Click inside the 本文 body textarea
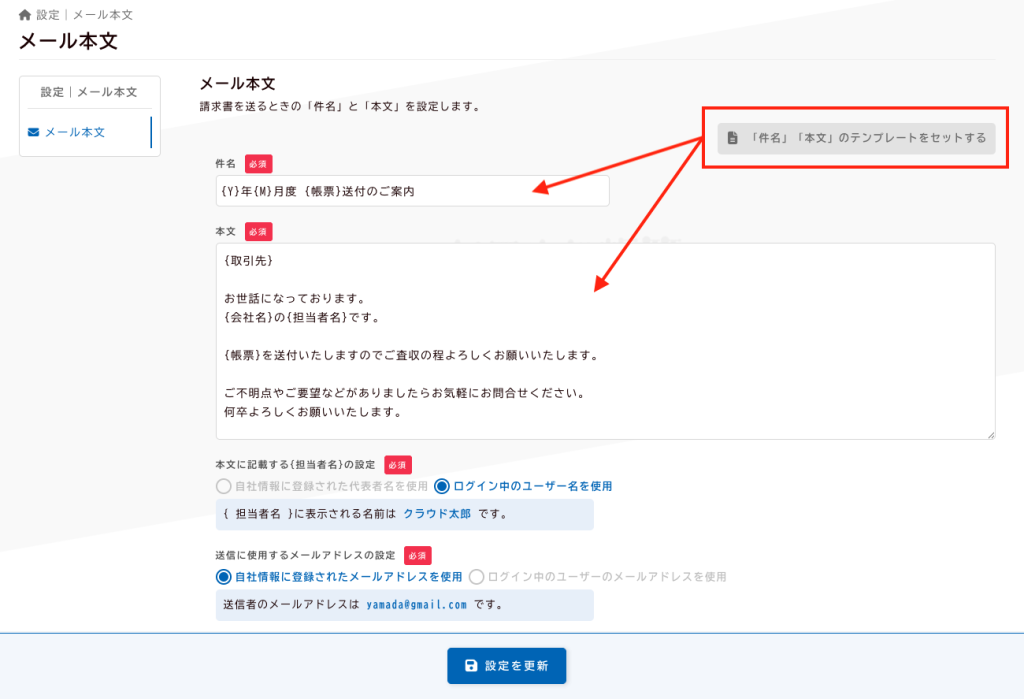Screen dimensions: 1024x699 coord(605,340)
